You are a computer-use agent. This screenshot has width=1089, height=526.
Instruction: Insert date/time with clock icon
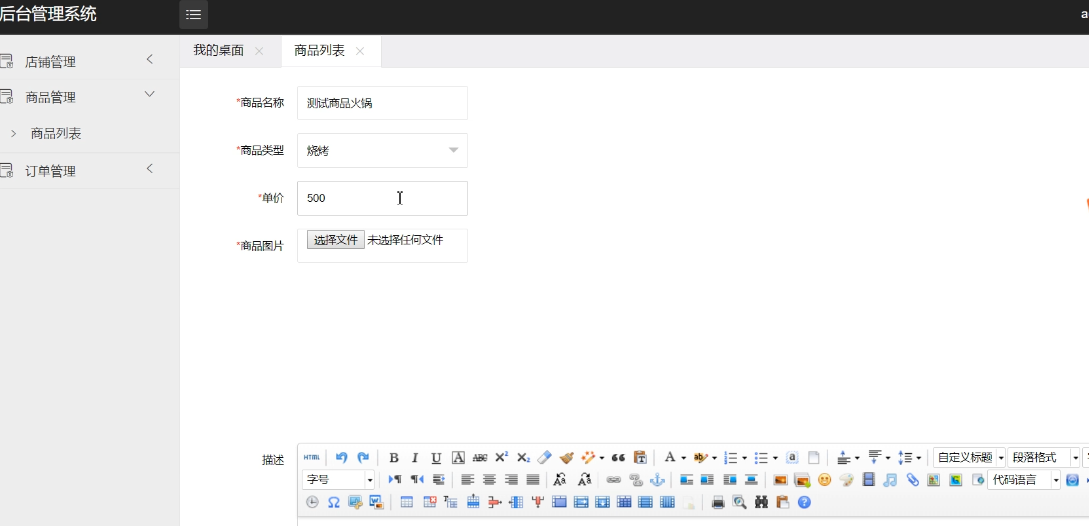click(x=312, y=502)
